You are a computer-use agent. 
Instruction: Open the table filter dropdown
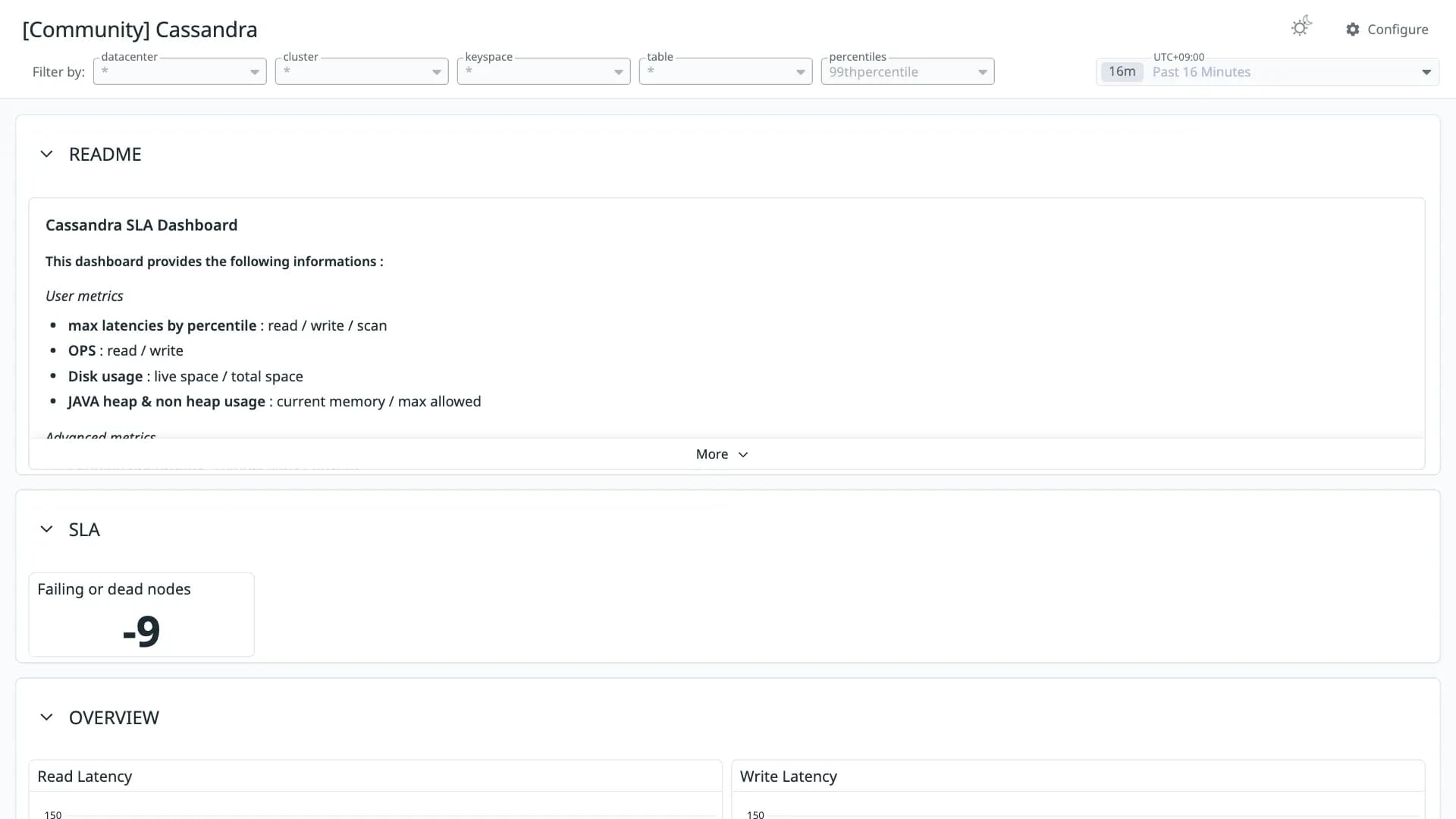[x=726, y=72]
